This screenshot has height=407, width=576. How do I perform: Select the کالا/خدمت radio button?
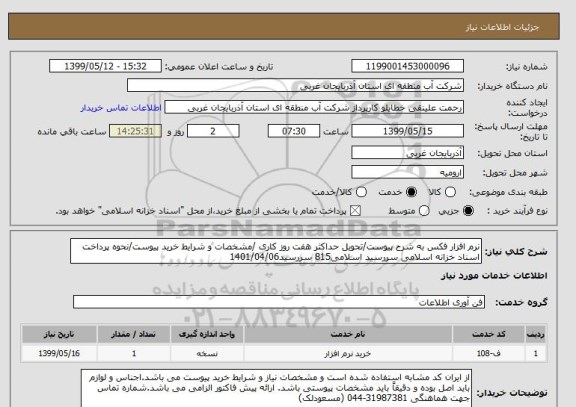tap(361, 192)
